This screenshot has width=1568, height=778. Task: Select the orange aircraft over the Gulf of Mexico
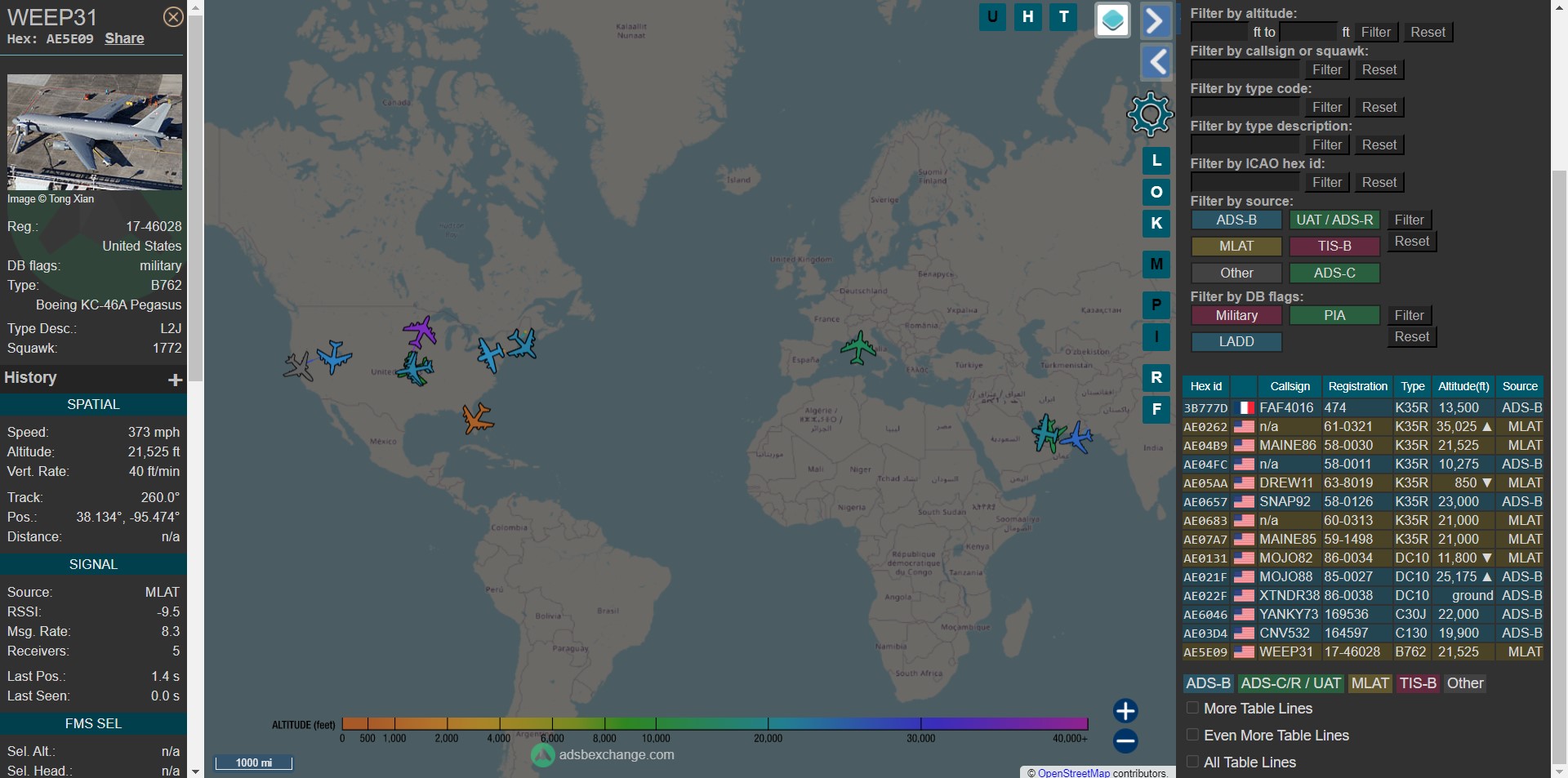478,419
